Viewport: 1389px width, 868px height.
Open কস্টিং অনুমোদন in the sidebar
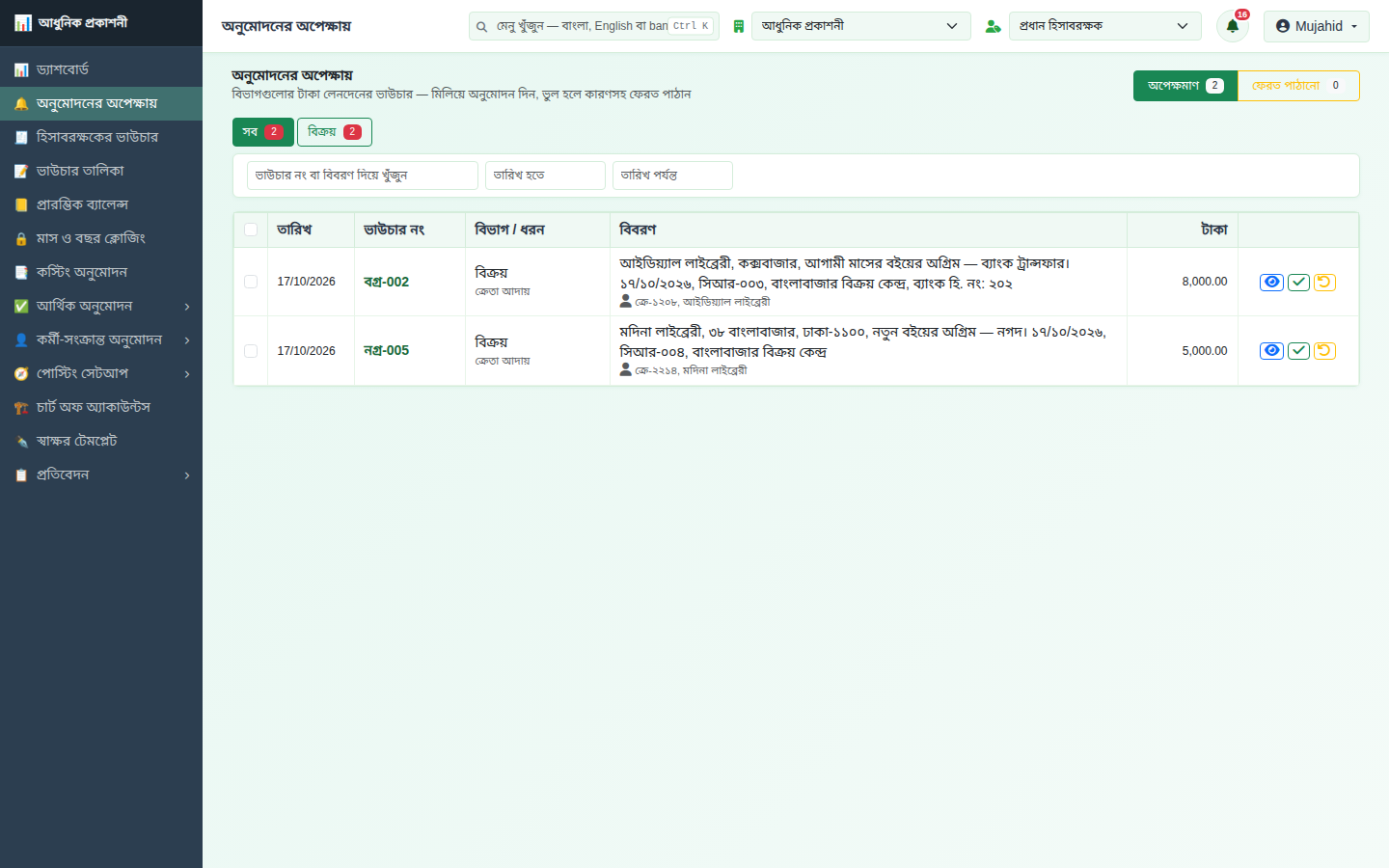point(101,272)
